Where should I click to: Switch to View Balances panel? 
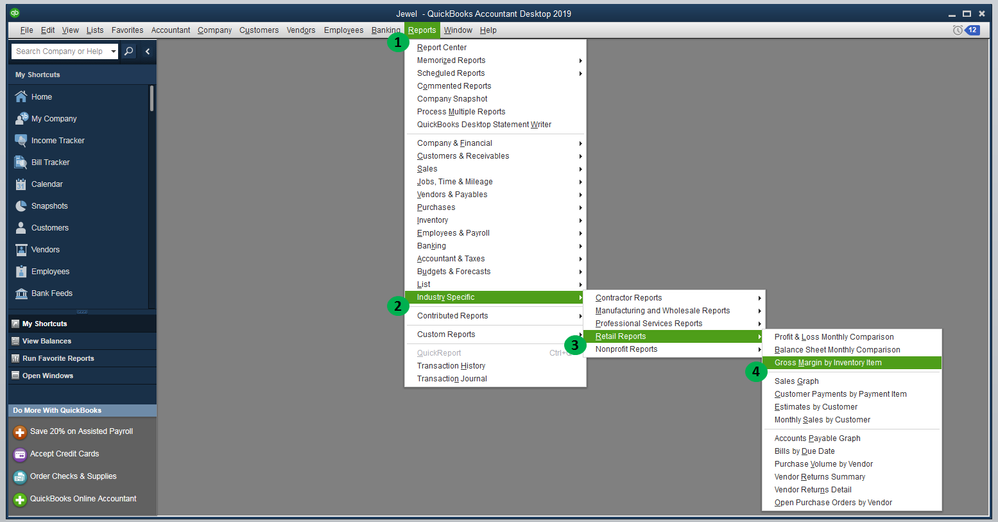(x=81, y=341)
